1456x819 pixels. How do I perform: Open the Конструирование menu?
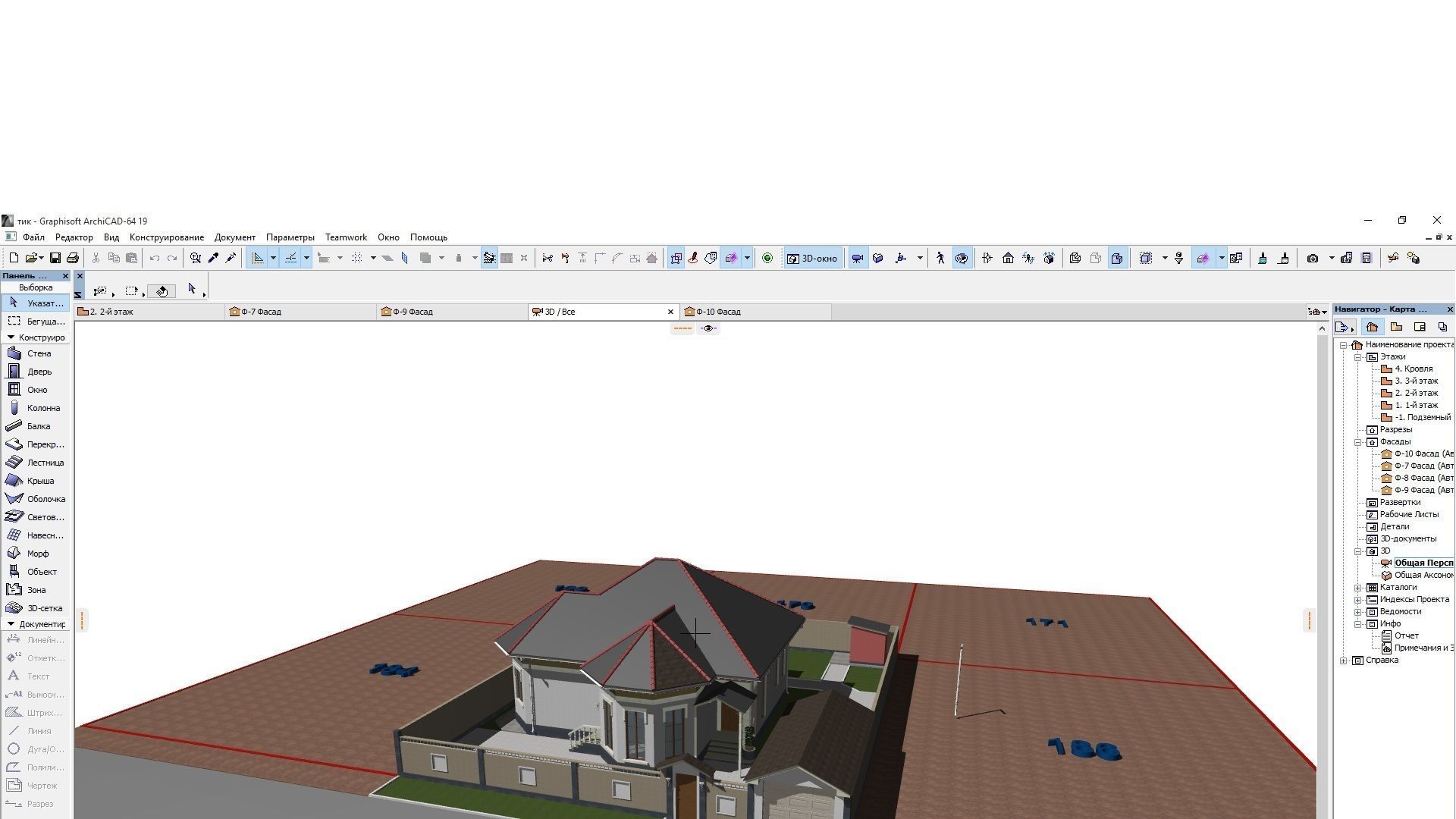(x=166, y=237)
